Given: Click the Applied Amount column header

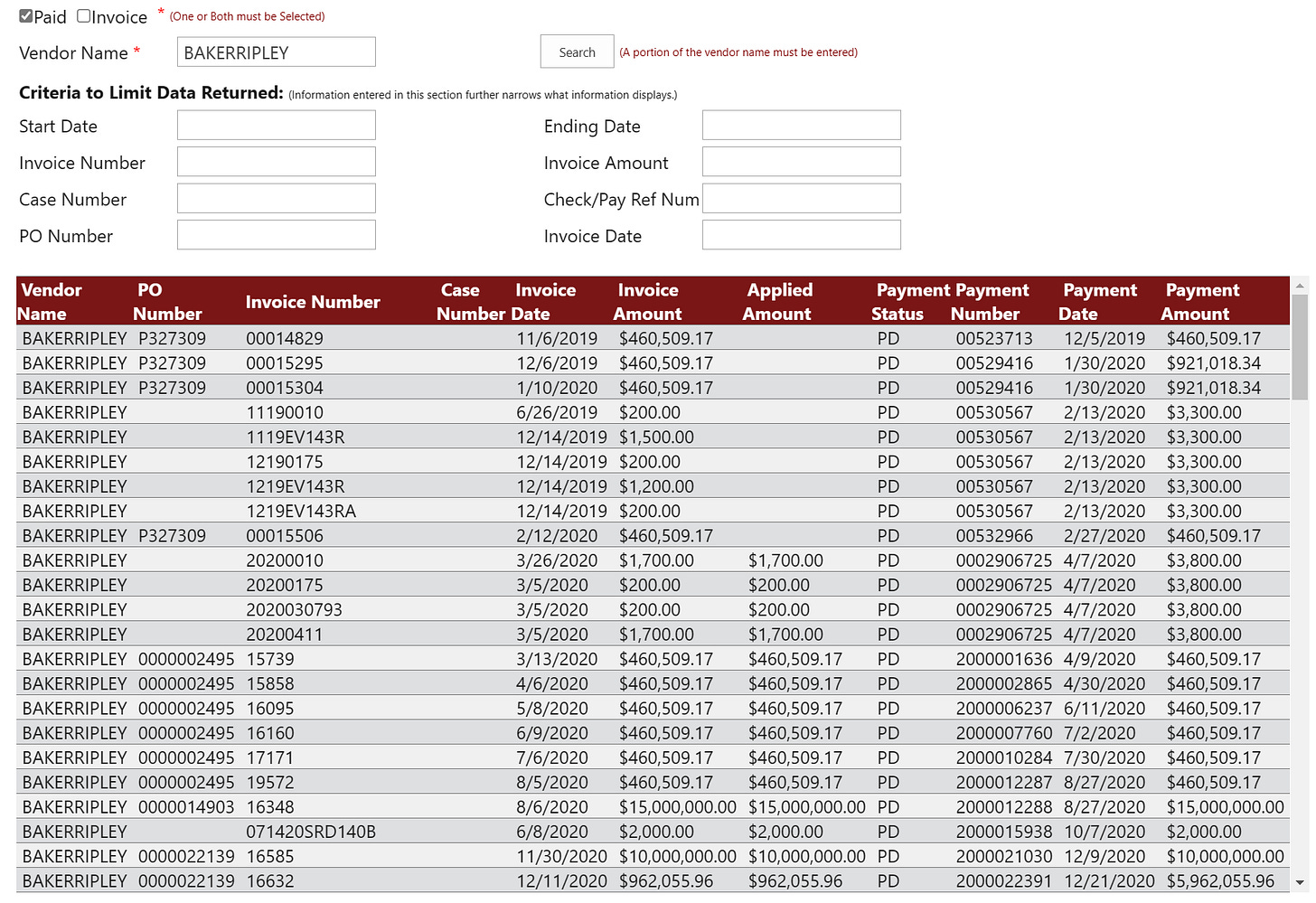Looking at the screenshot, I should point(777,302).
